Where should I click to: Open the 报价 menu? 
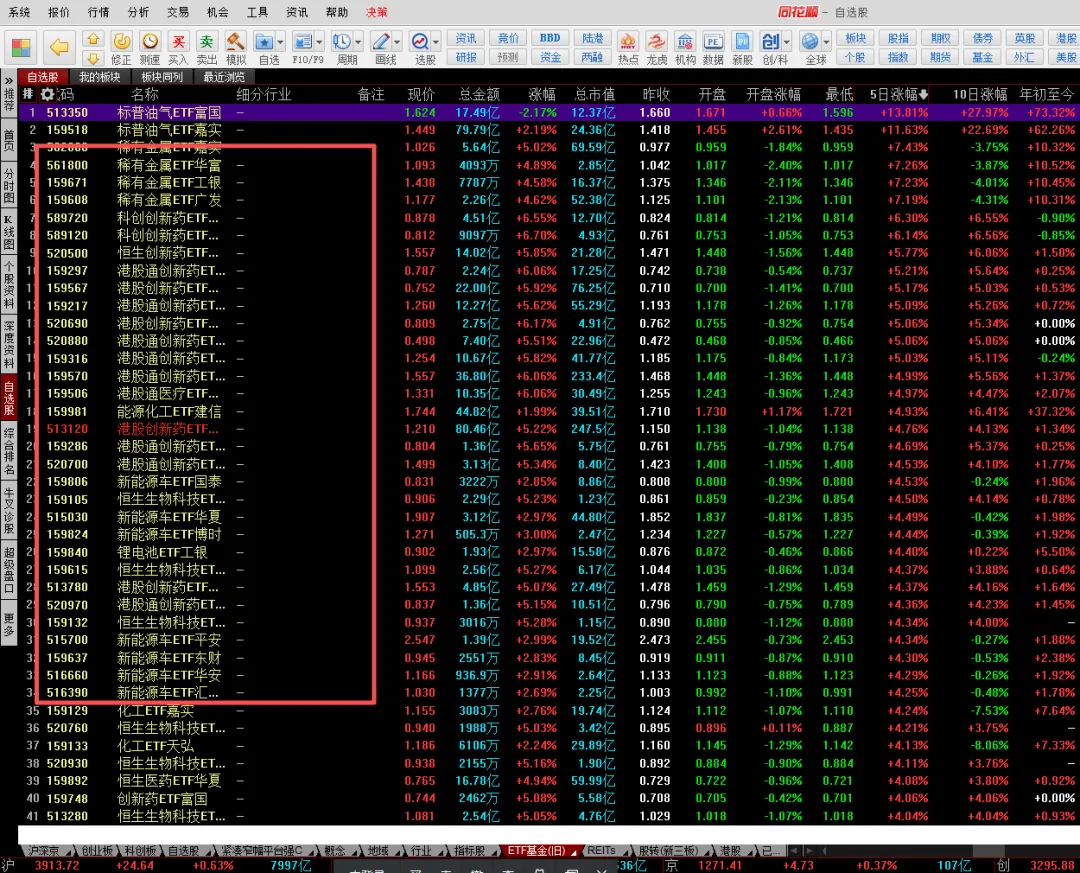59,12
